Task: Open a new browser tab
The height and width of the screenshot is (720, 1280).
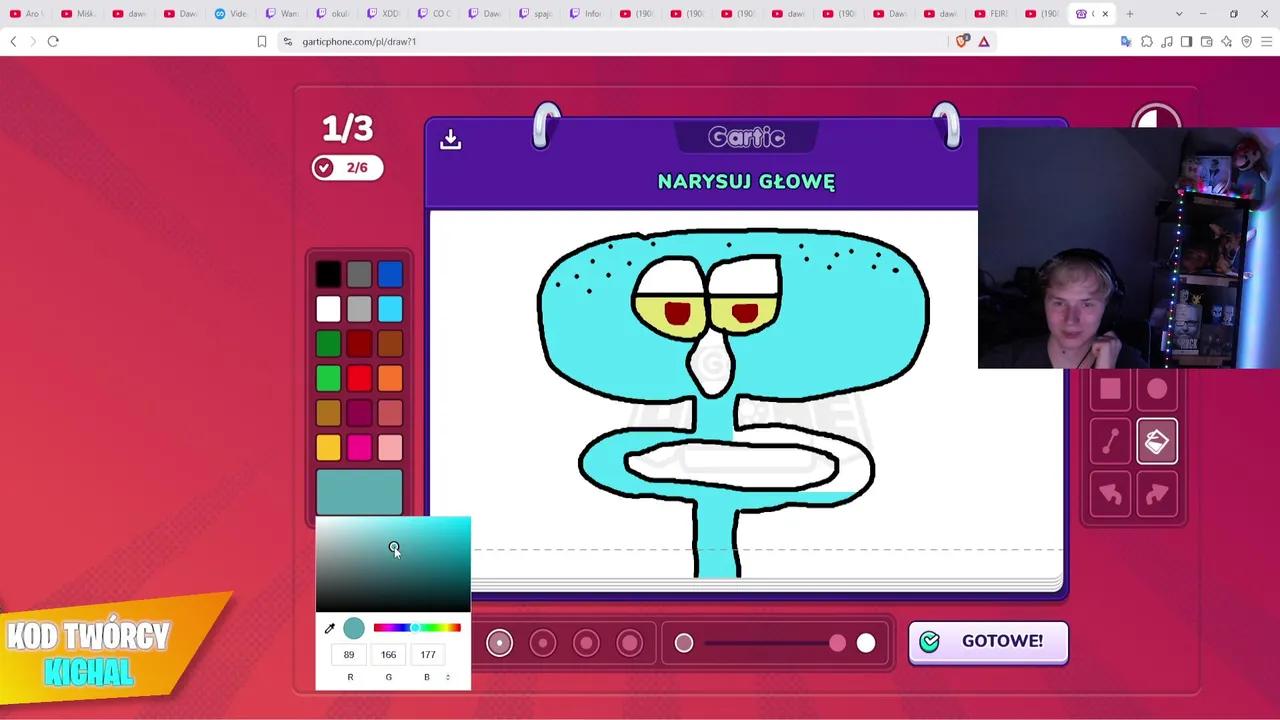Action: point(1130,14)
